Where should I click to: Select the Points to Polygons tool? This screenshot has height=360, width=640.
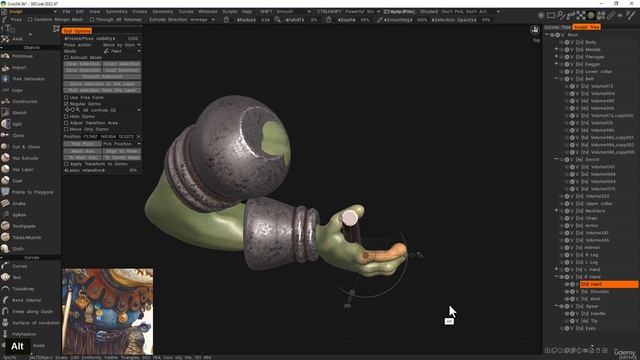[x=33, y=192]
